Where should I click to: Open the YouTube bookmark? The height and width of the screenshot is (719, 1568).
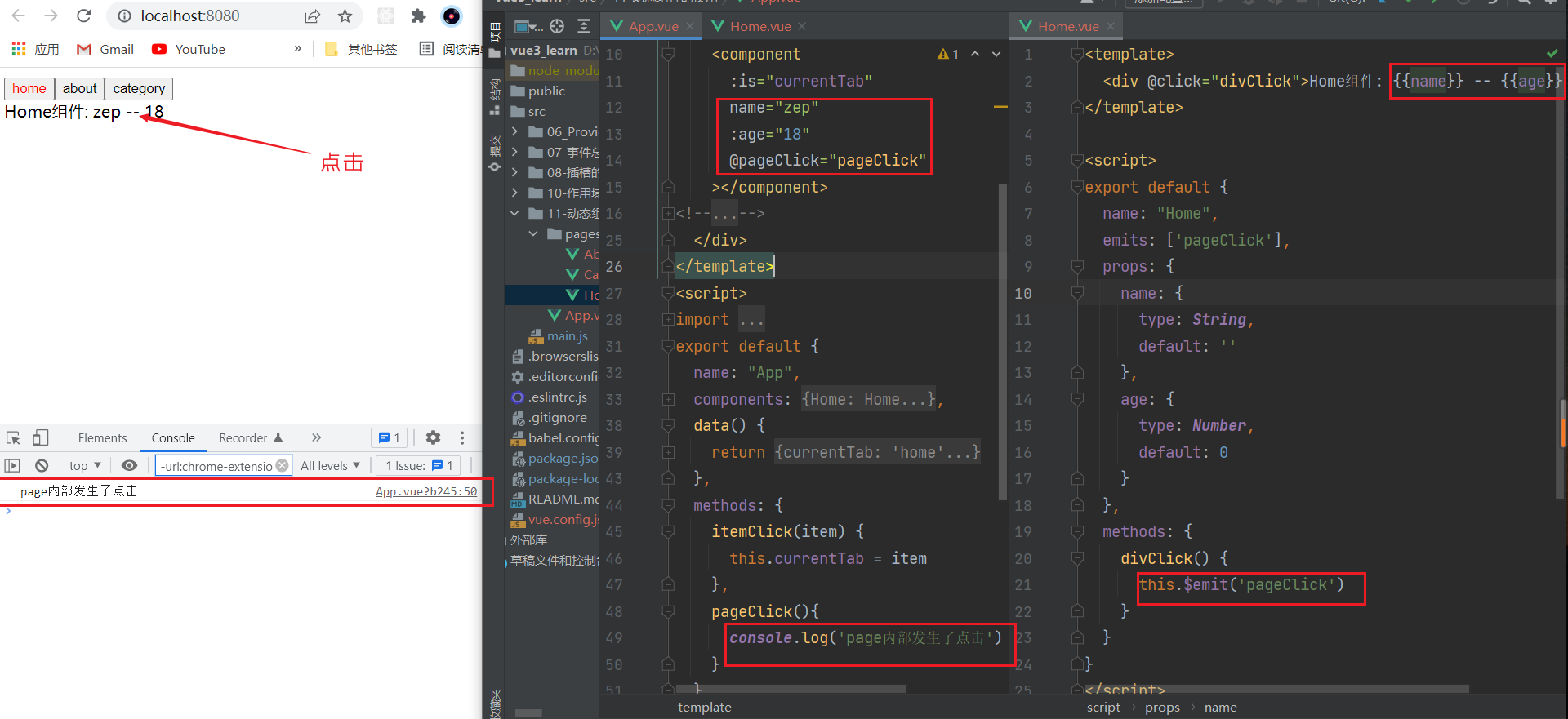click(189, 49)
